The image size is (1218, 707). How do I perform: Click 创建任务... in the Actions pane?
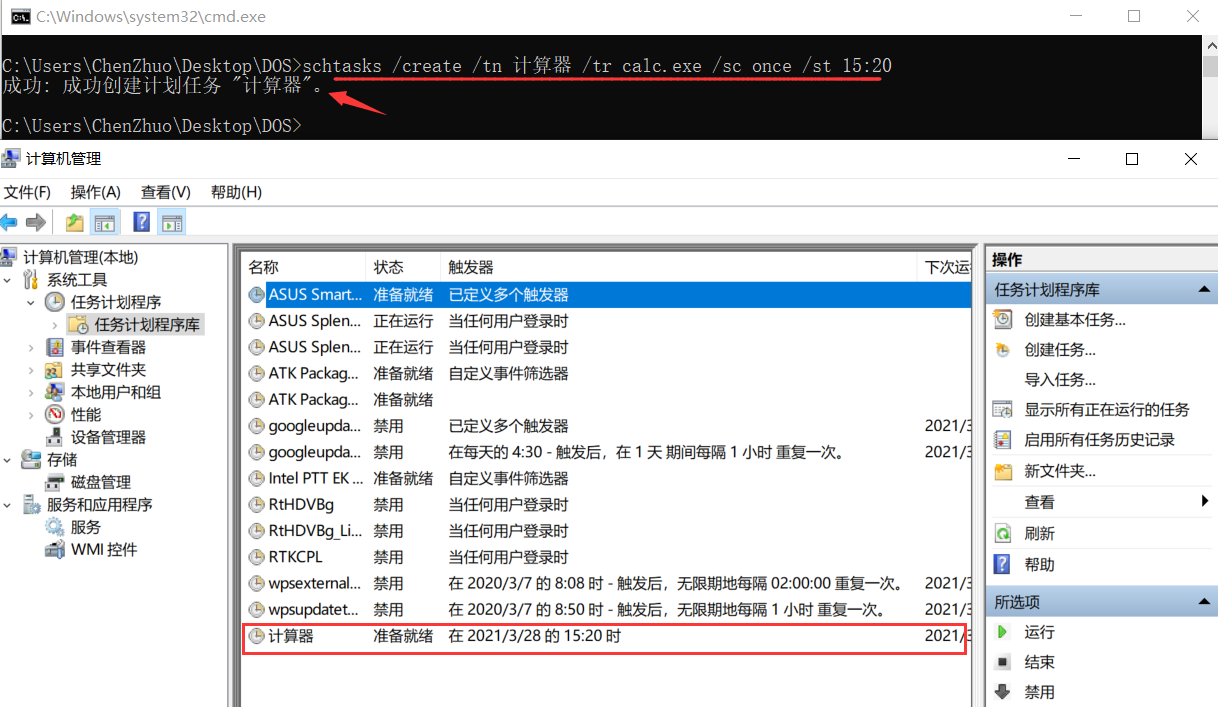(1053, 348)
